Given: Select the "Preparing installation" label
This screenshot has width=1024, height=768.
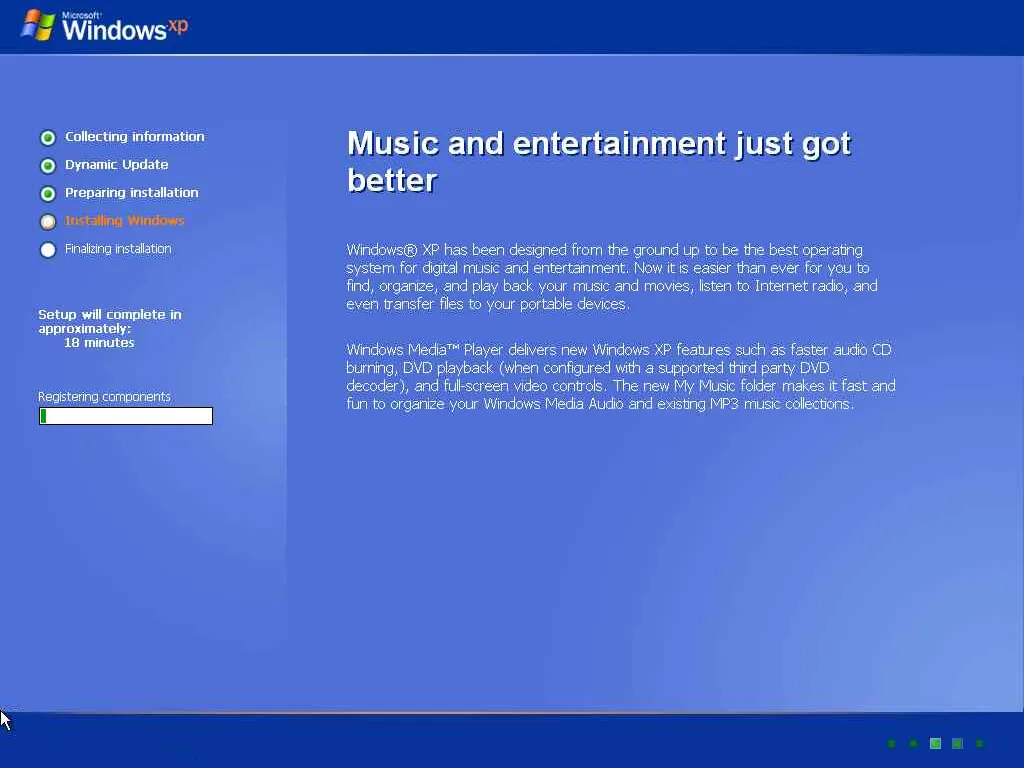Looking at the screenshot, I should point(131,193).
